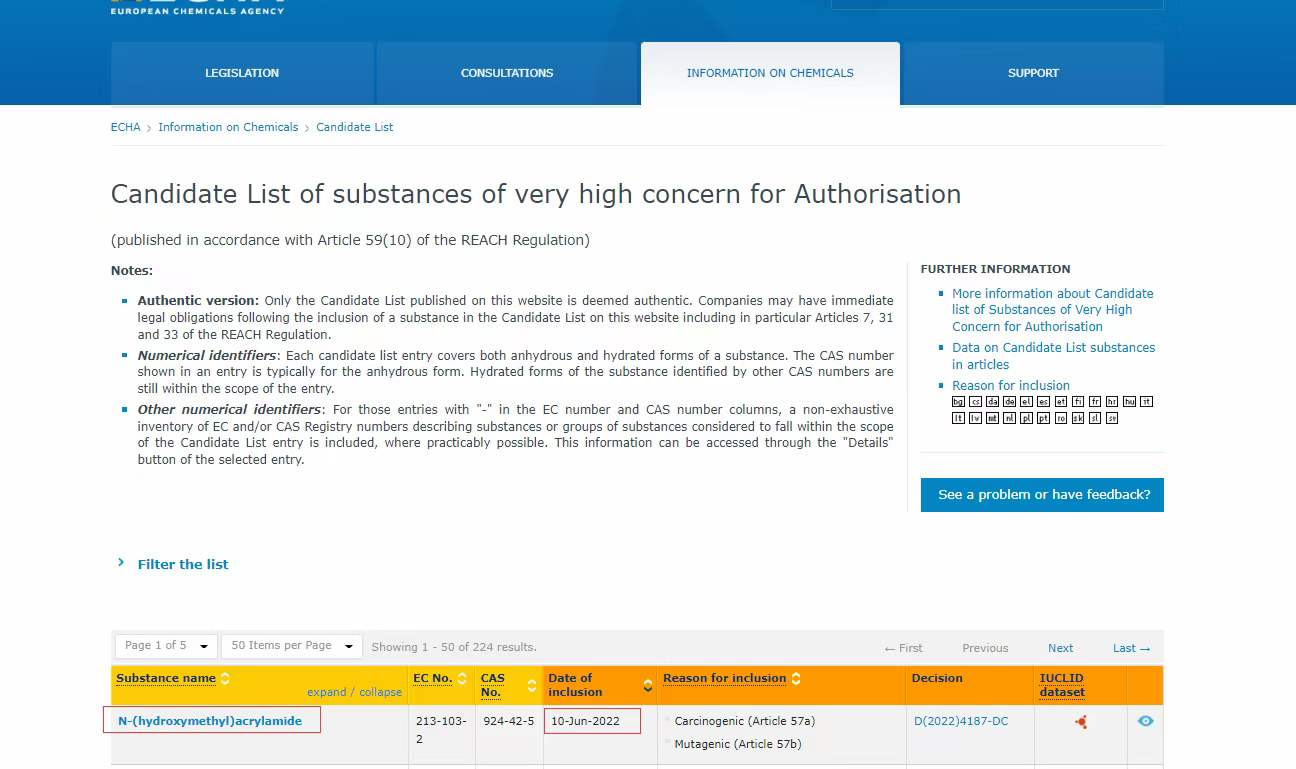The image size is (1296, 769).
Task: Open the IUCLID dataset icon for N-(hydroxymethyl)acrylamide
Action: click(1080, 721)
